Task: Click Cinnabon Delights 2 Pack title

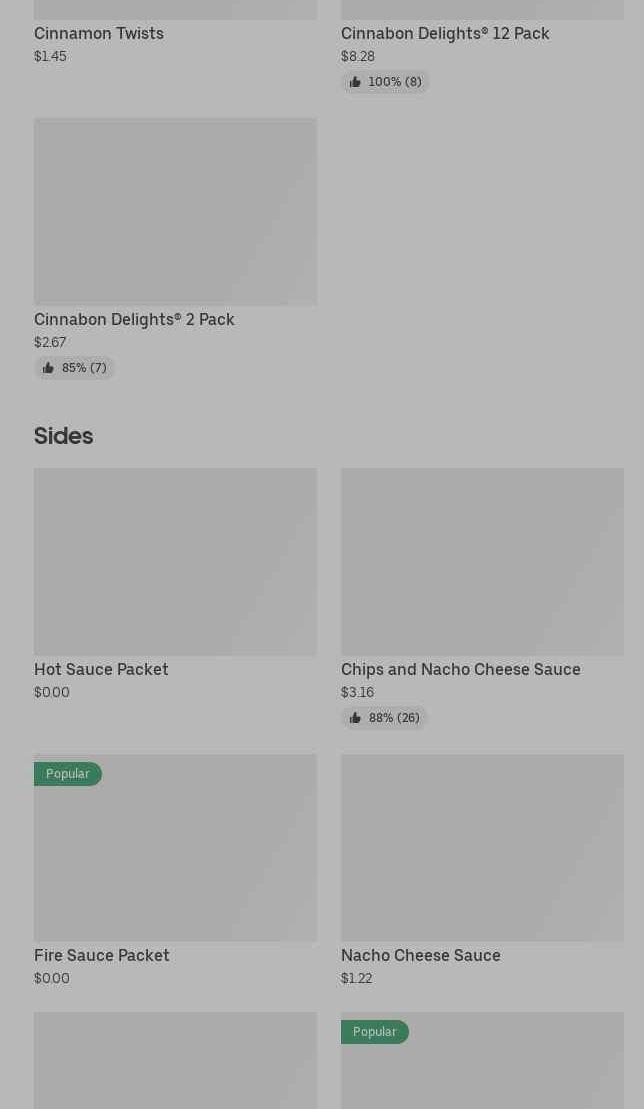Action: click(134, 319)
